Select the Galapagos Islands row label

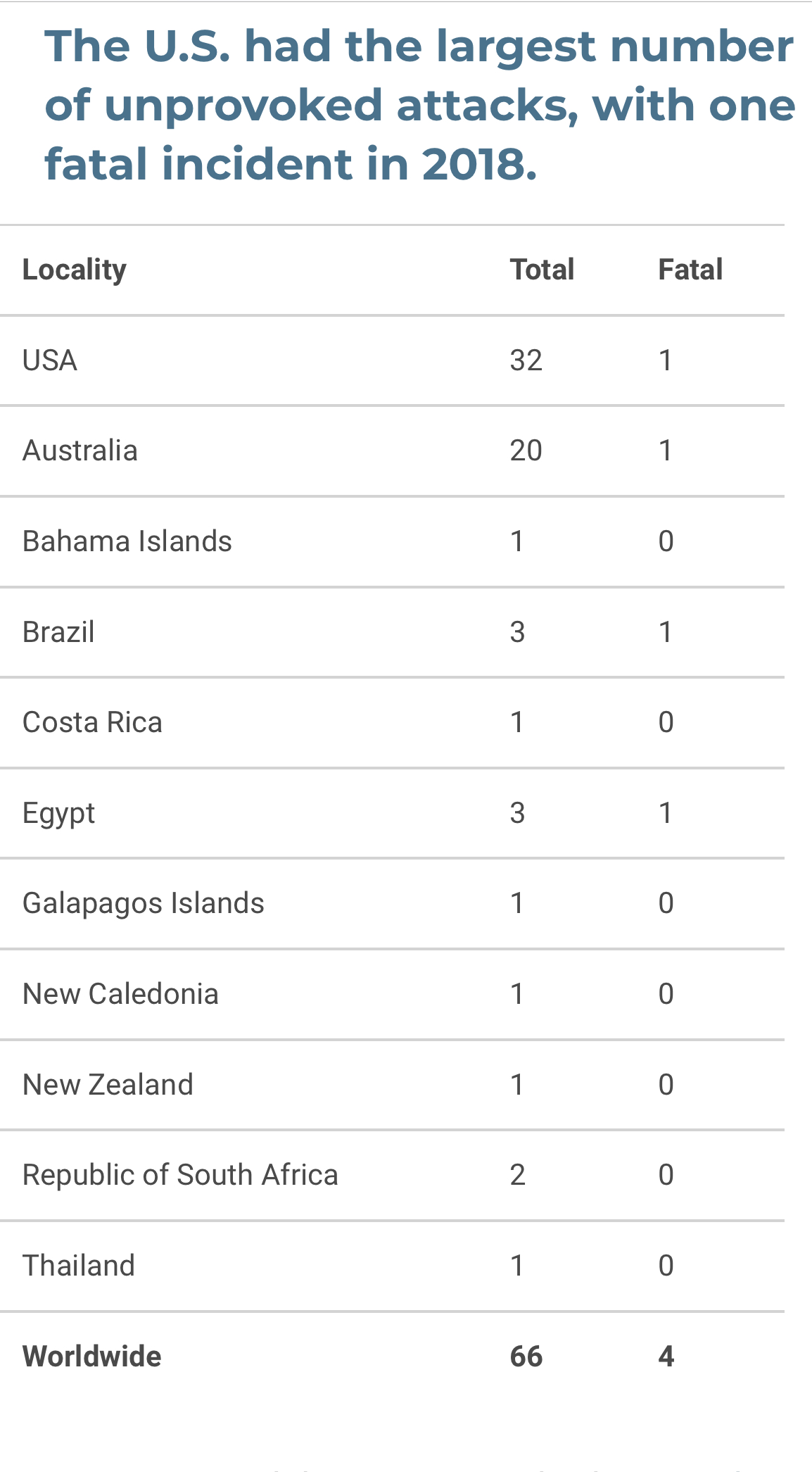(144, 903)
